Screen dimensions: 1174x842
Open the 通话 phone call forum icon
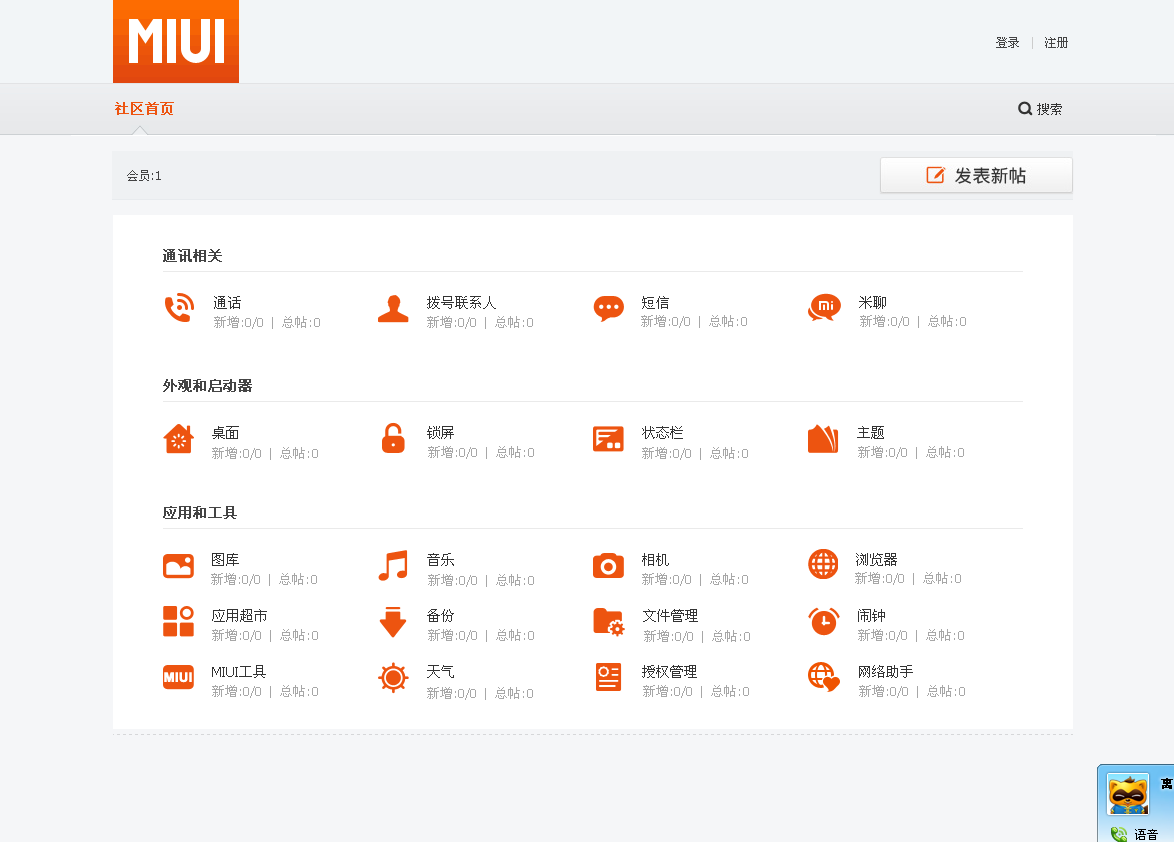coord(179,308)
